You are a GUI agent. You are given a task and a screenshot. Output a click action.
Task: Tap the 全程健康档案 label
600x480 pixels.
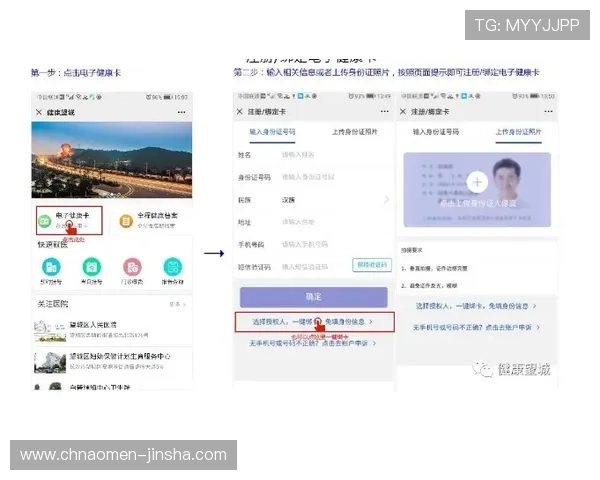[158, 215]
